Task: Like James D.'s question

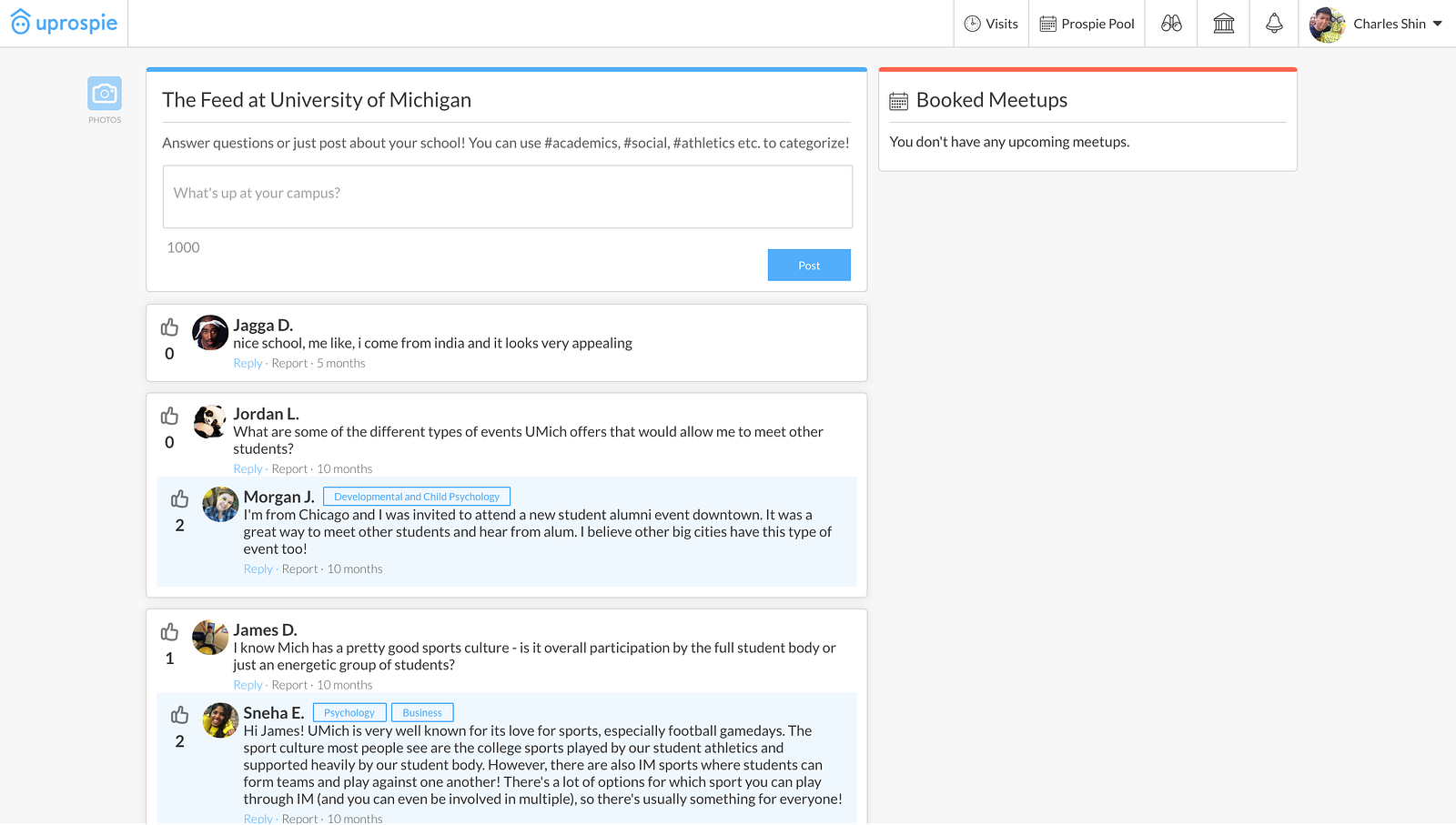Action: 169,632
